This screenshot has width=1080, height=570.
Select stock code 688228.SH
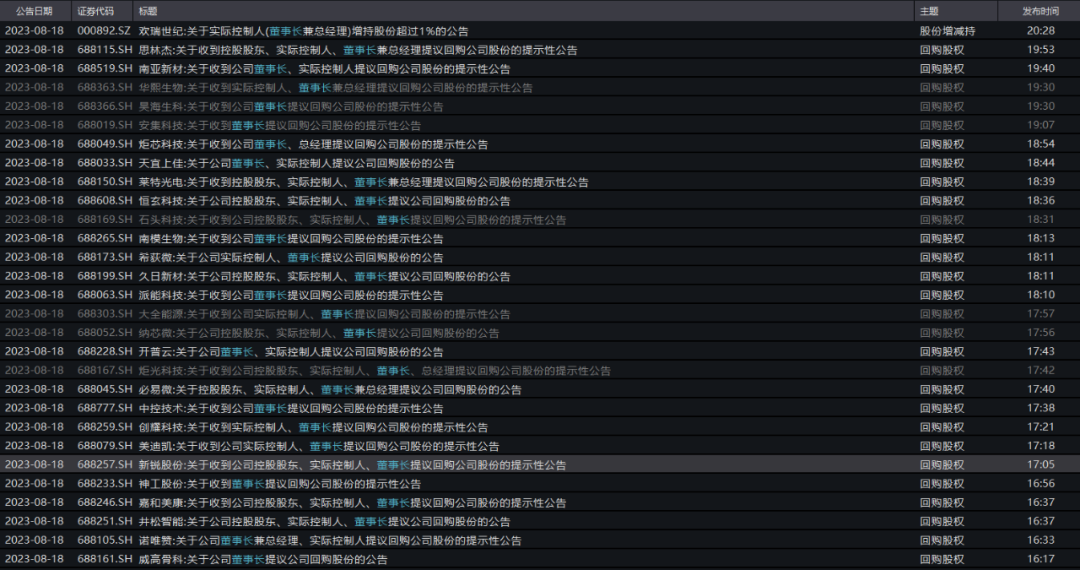tap(105, 352)
